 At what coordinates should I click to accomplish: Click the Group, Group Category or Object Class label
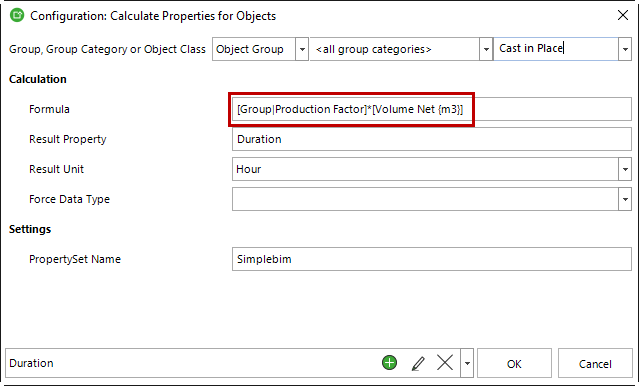coord(107,49)
